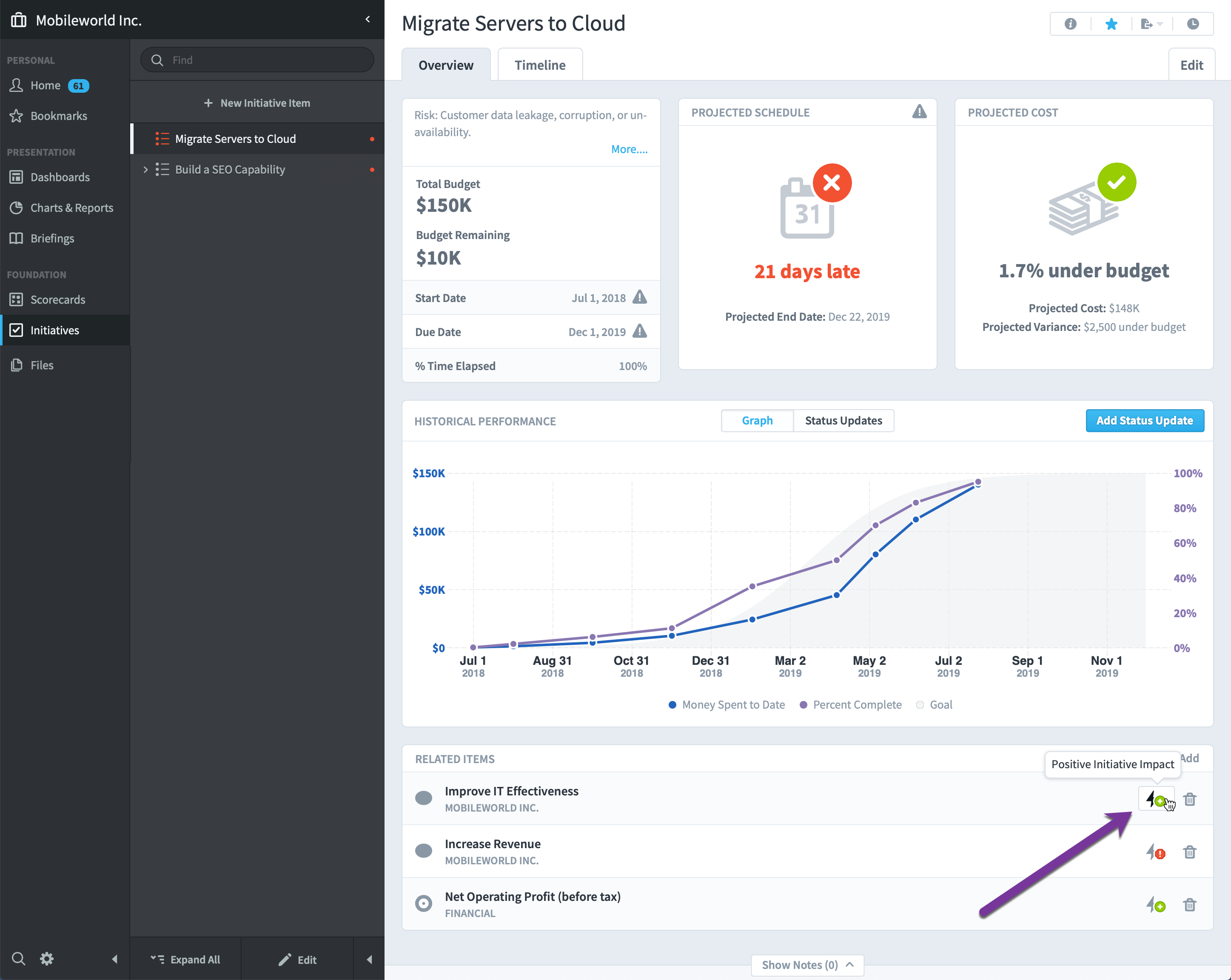Collapse sidebar using top chevron
This screenshot has height=980, width=1231.
pos(368,20)
